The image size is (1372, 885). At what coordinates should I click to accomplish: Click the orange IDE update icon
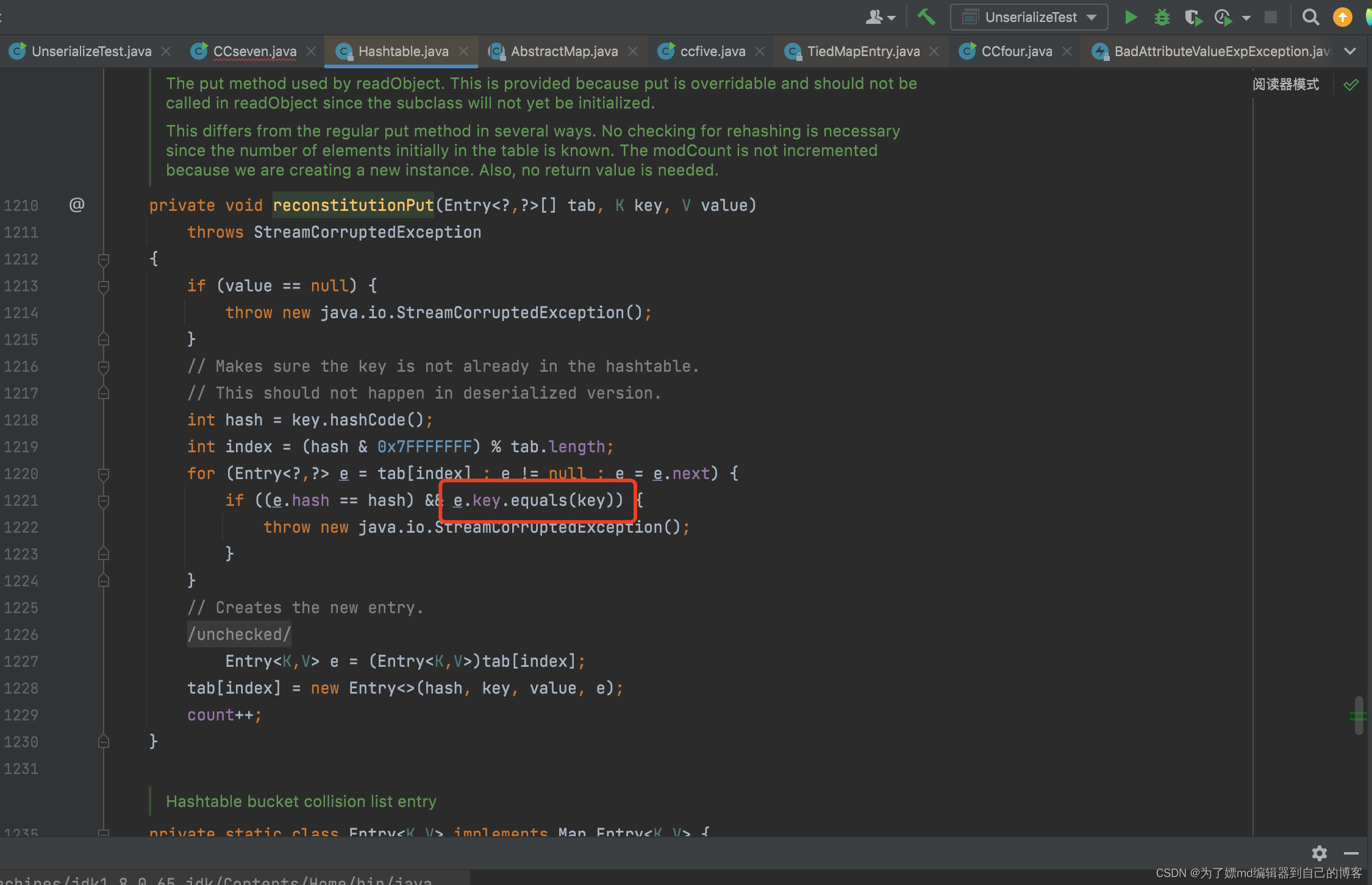(1342, 17)
